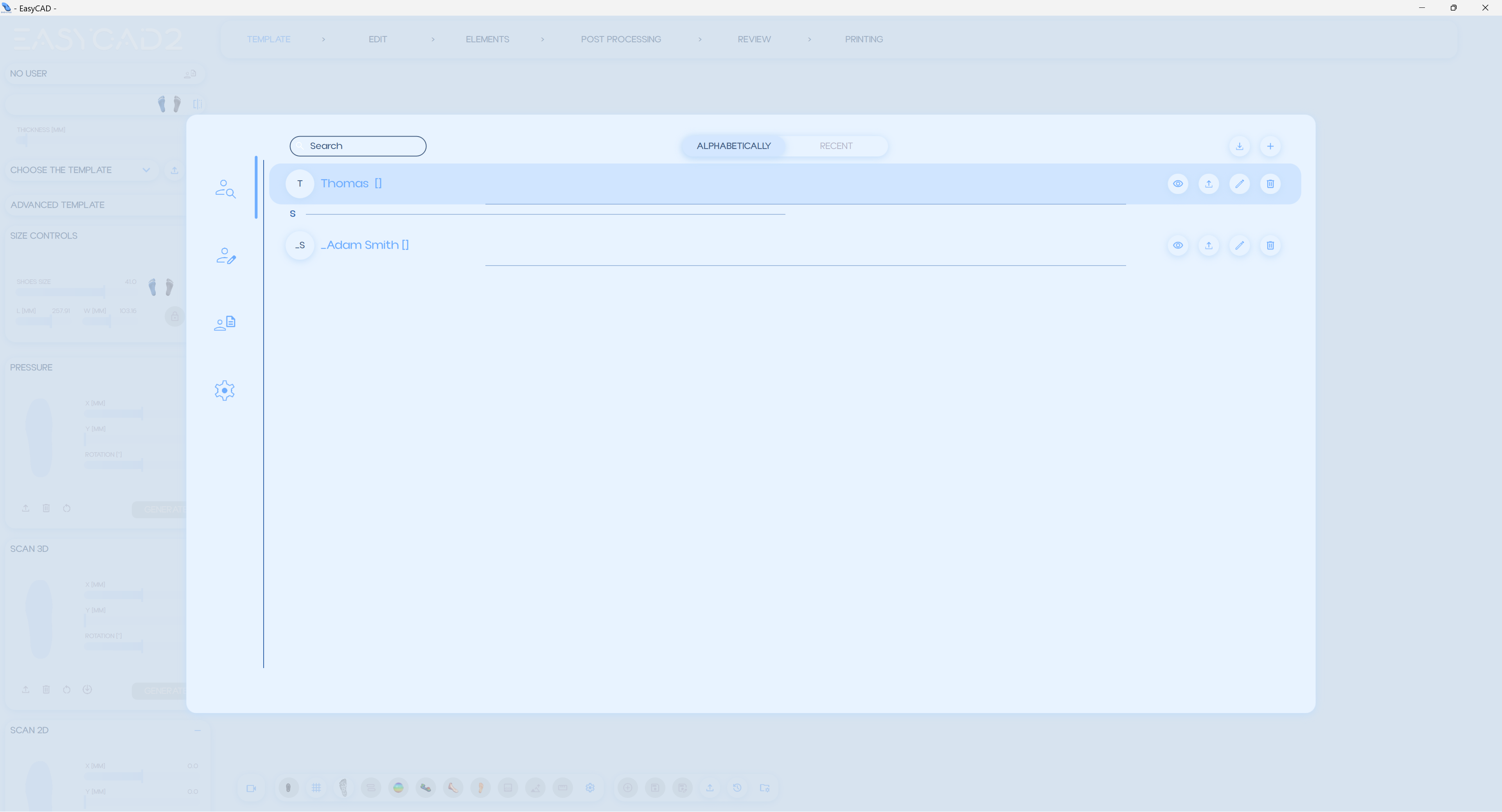Open the edit patient sidebar icon
Image resolution: width=1502 pixels, height=812 pixels.
pyautogui.click(x=226, y=256)
